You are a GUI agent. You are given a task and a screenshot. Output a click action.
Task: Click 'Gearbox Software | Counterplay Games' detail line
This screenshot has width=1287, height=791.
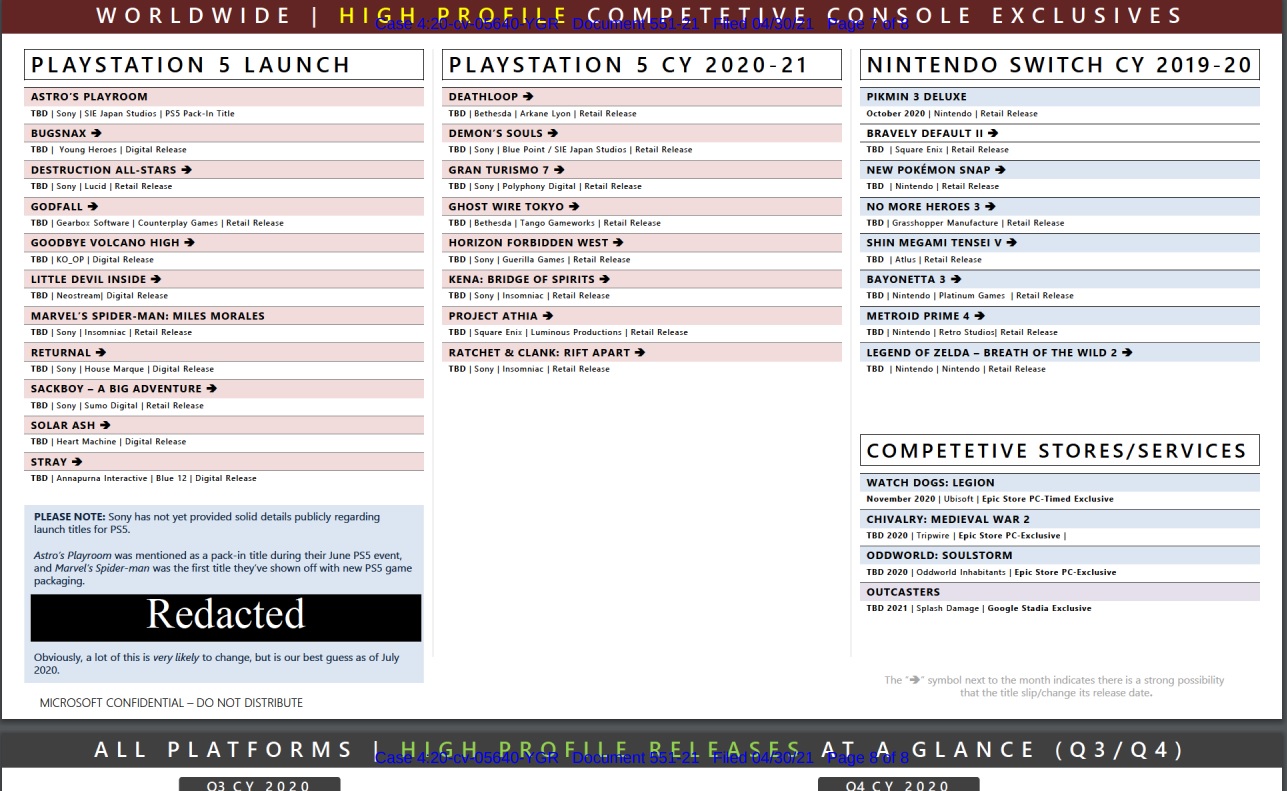(157, 223)
